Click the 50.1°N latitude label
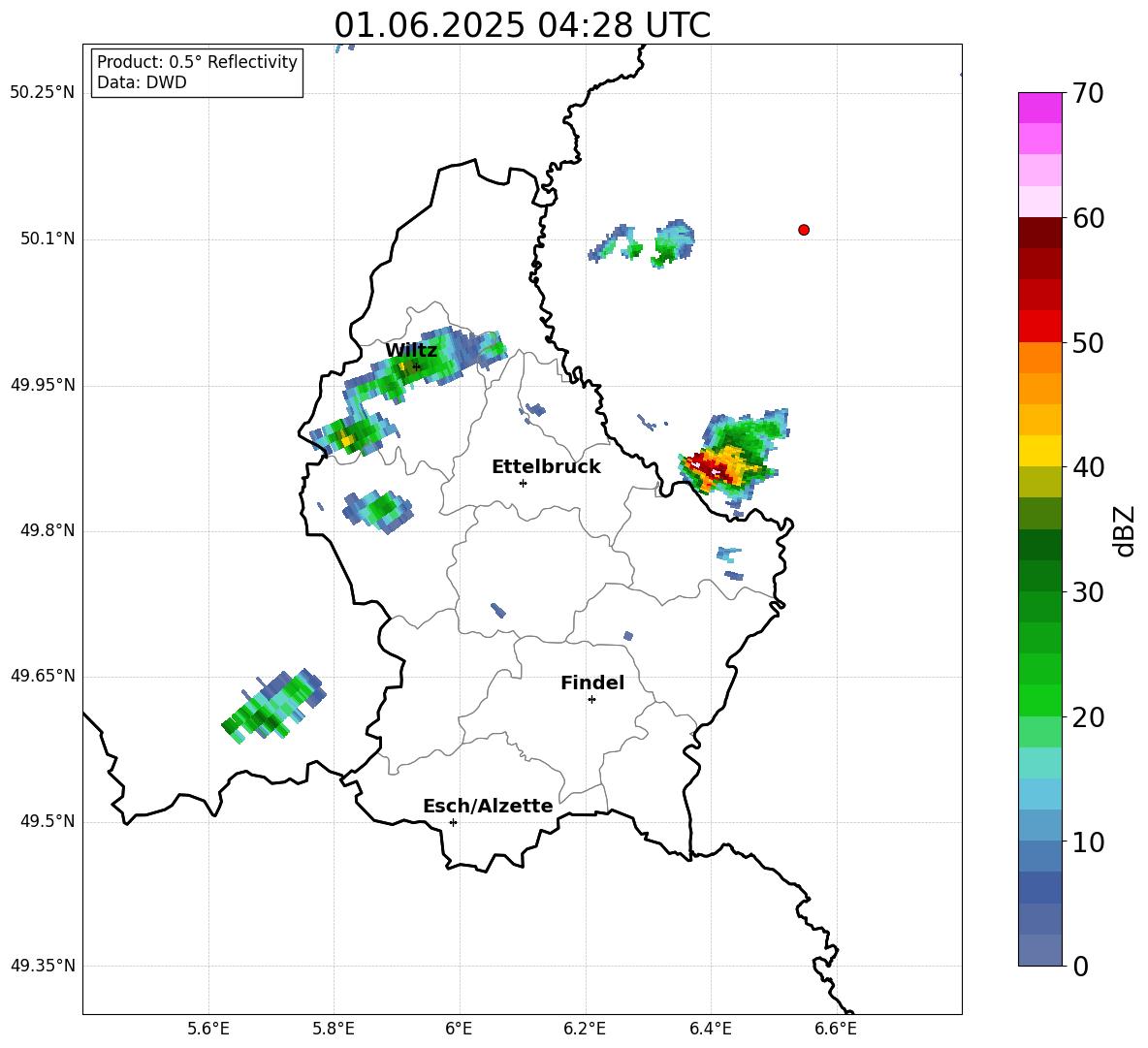 48,238
